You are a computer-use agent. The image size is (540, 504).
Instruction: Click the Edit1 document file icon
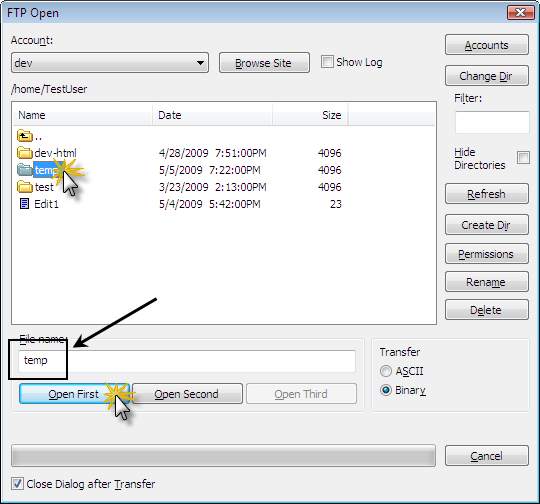[24, 204]
